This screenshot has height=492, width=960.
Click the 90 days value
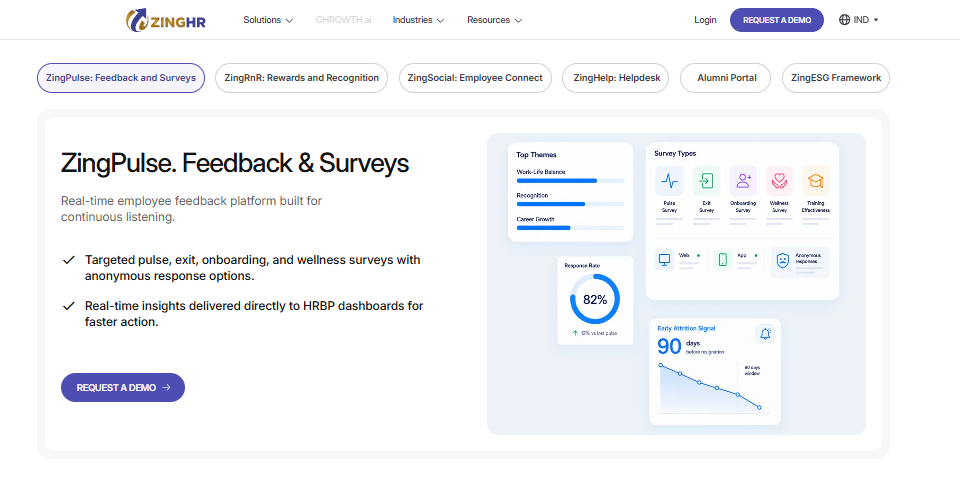click(x=669, y=346)
